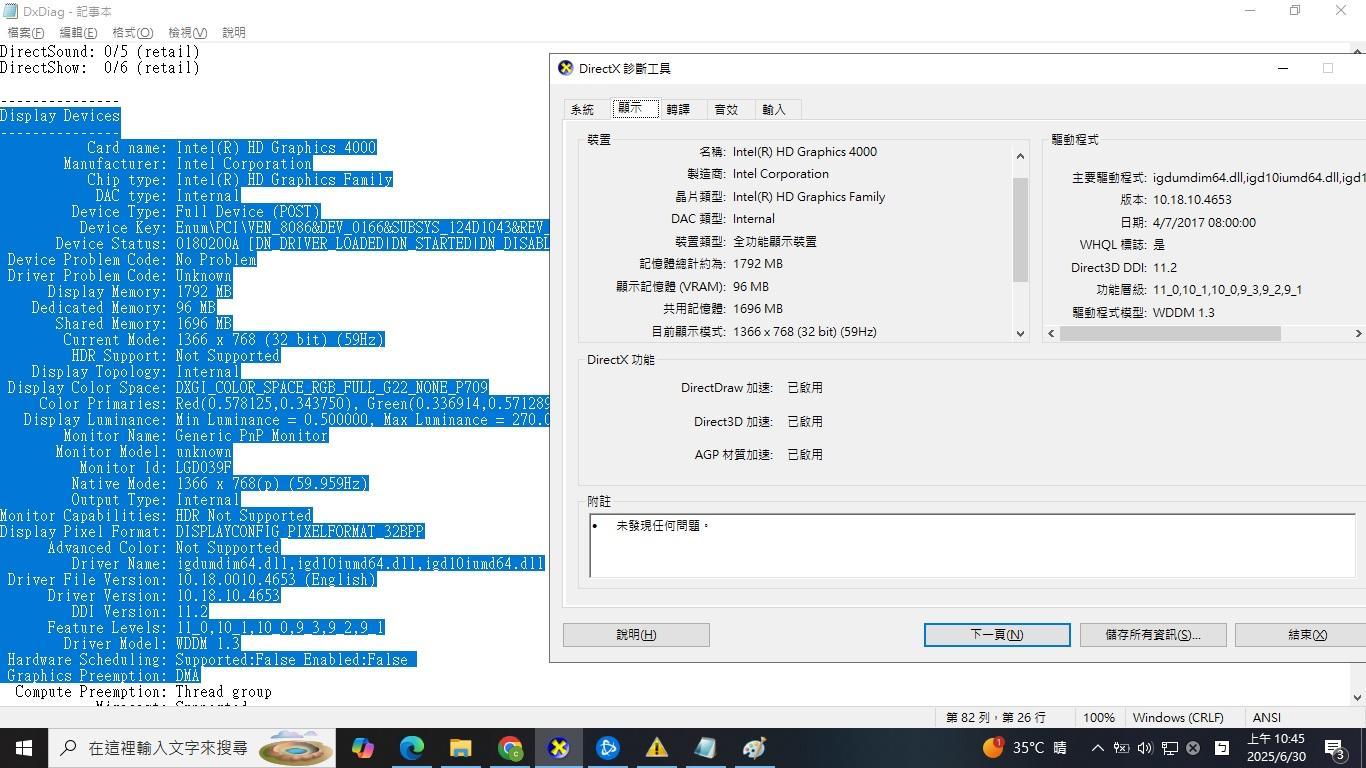Open the weather widget showing 35°C
1366x768 pixels.
pyautogui.click(x=1025, y=748)
